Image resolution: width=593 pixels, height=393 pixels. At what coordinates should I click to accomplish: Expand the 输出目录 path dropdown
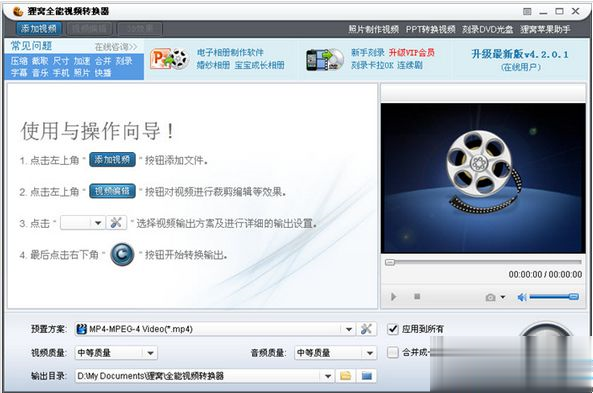(x=328, y=376)
